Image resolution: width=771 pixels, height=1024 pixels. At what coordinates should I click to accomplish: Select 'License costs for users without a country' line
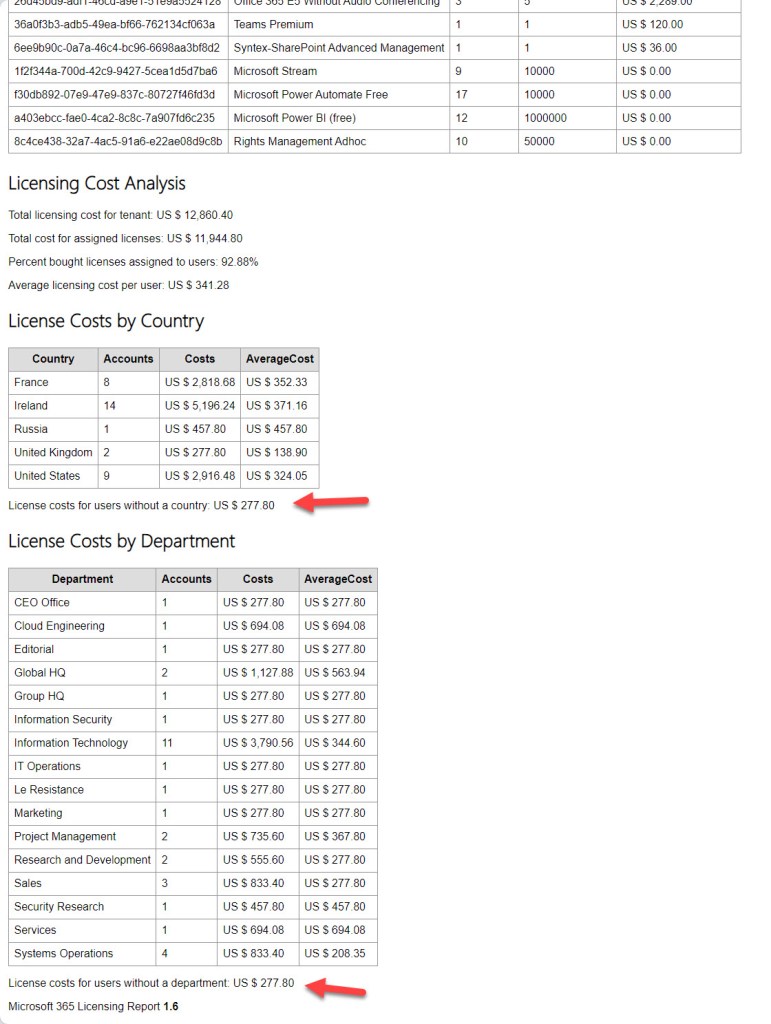pos(141,505)
